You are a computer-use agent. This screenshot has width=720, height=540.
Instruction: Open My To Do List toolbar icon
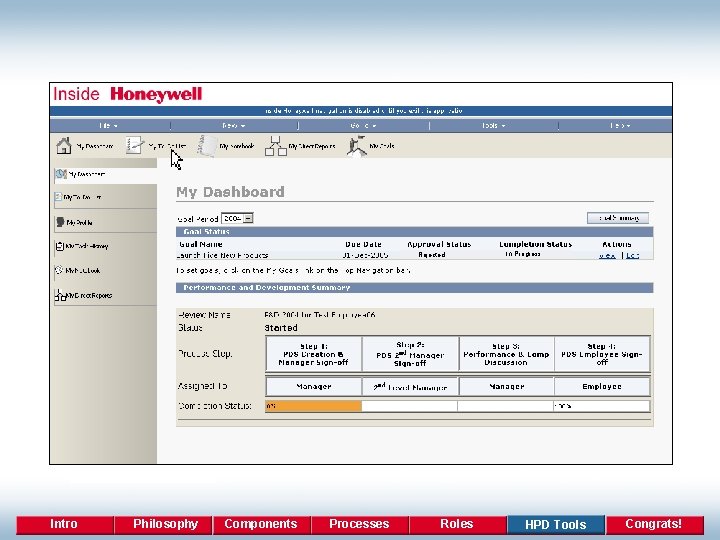[x=135, y=146]
